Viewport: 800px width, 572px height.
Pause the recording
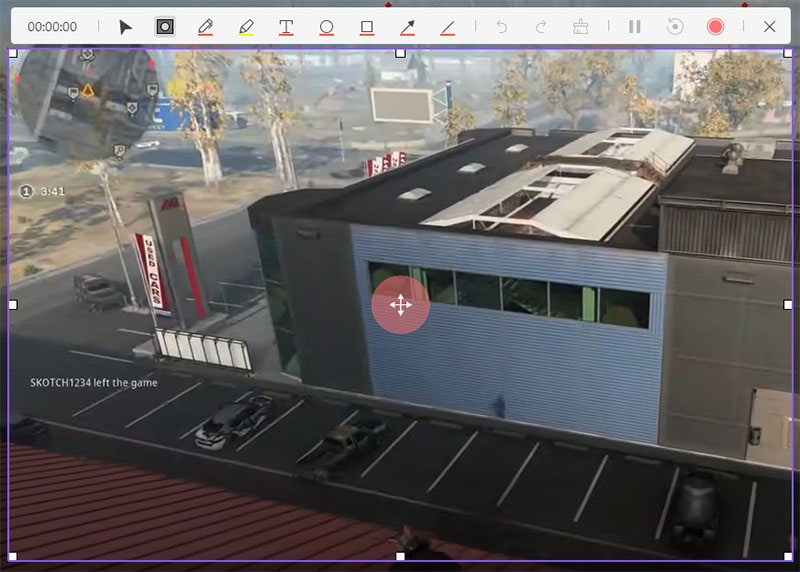pyautogui.click(x=635, y=27)
